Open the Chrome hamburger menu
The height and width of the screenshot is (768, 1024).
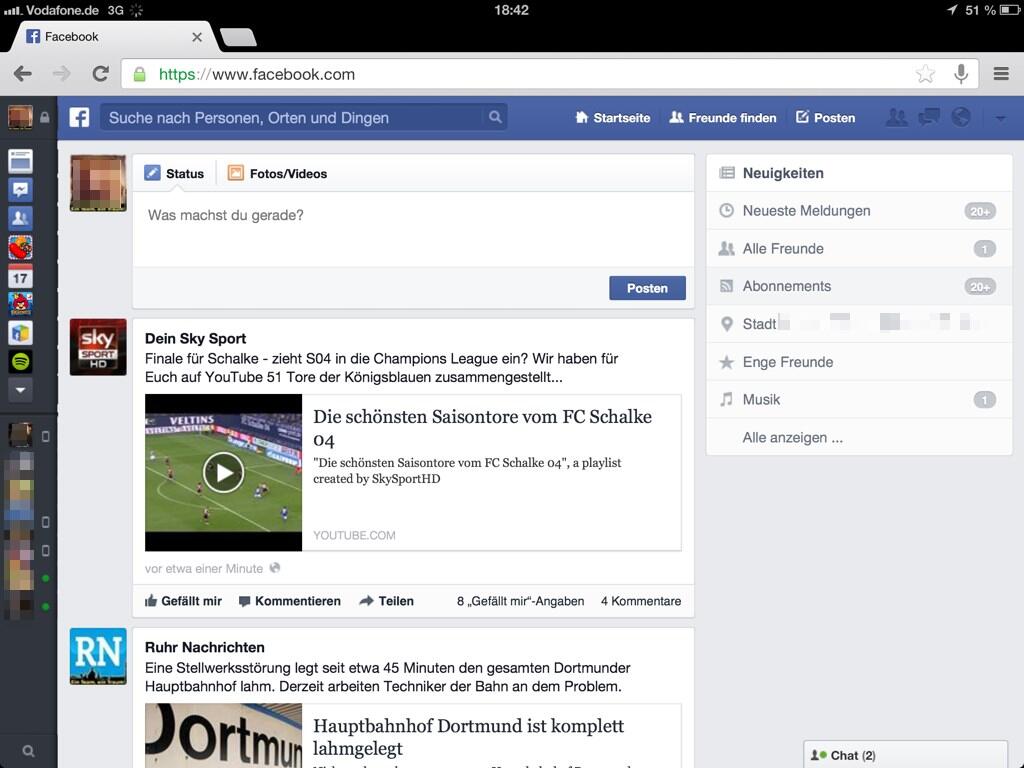tap(1001, 74)
